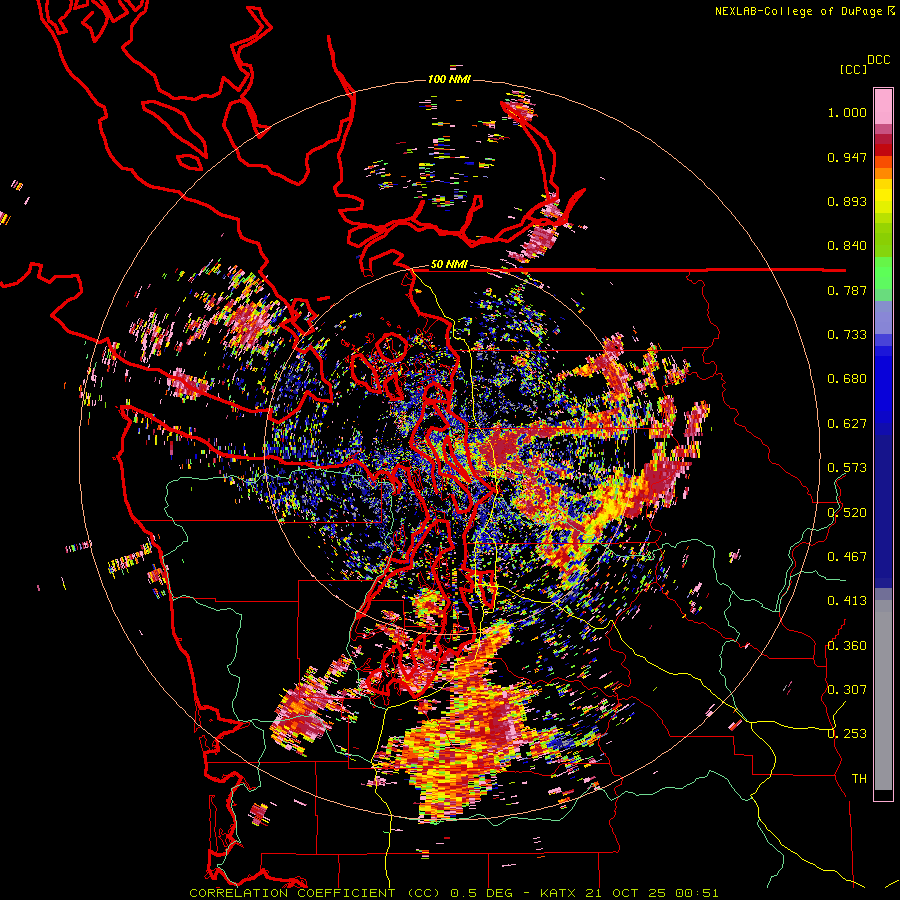Viewport: 900px width, 900px height.
Task: Click the 0.840 scale value
Action: click(847, 246)
